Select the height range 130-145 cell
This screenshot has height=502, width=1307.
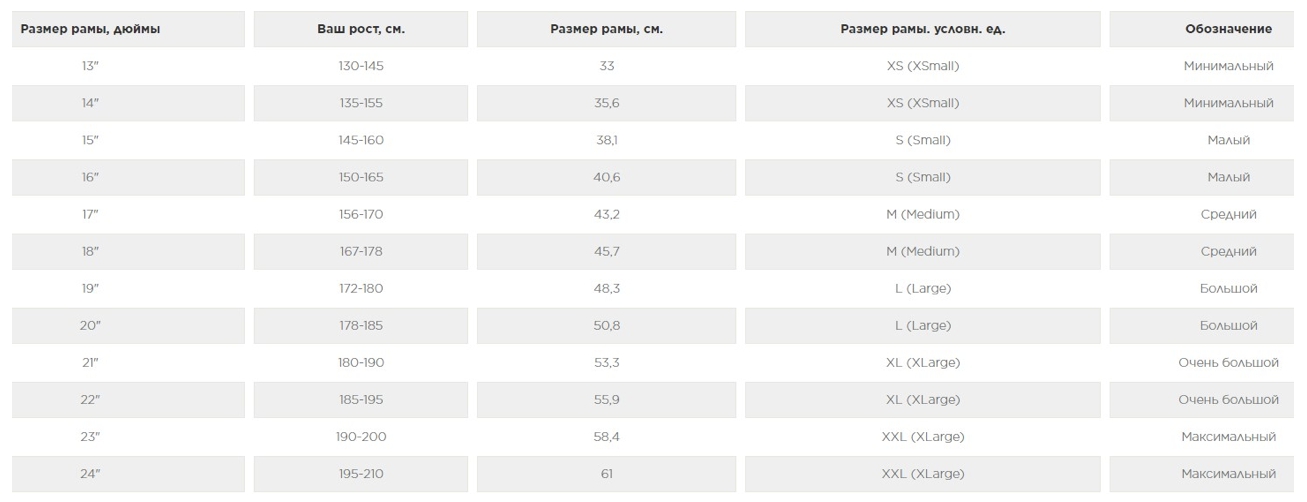tap(361, 66)
